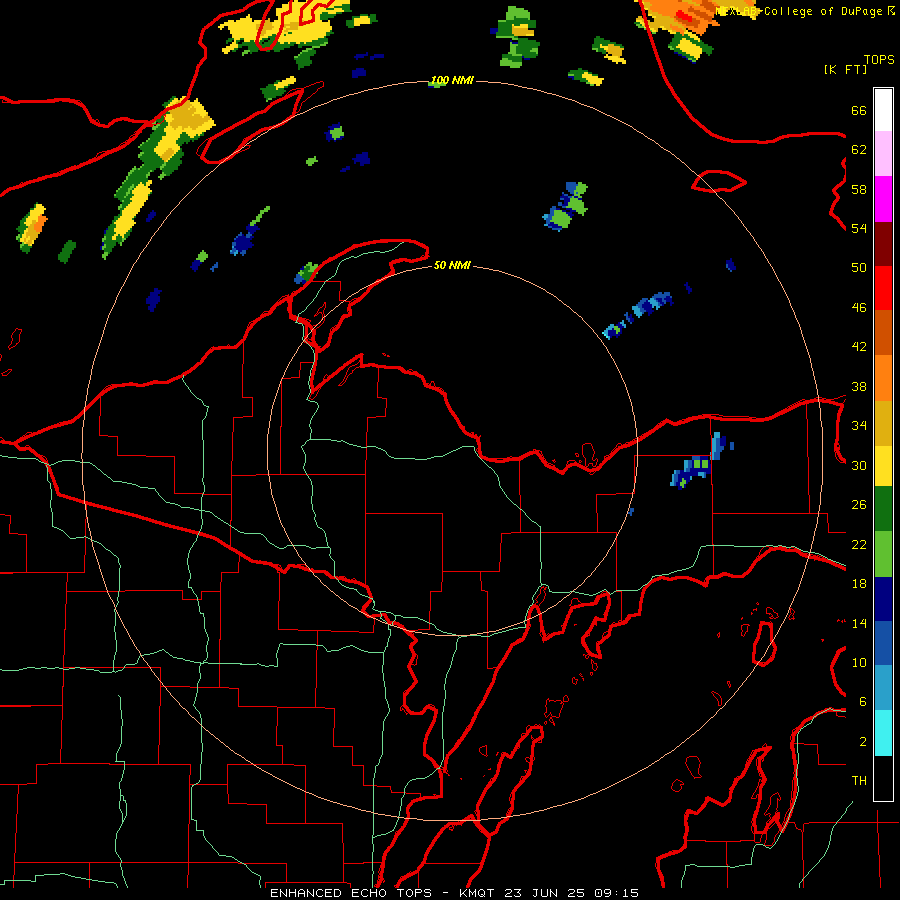Click the 50 value on the legend scale

coord(859,268)
